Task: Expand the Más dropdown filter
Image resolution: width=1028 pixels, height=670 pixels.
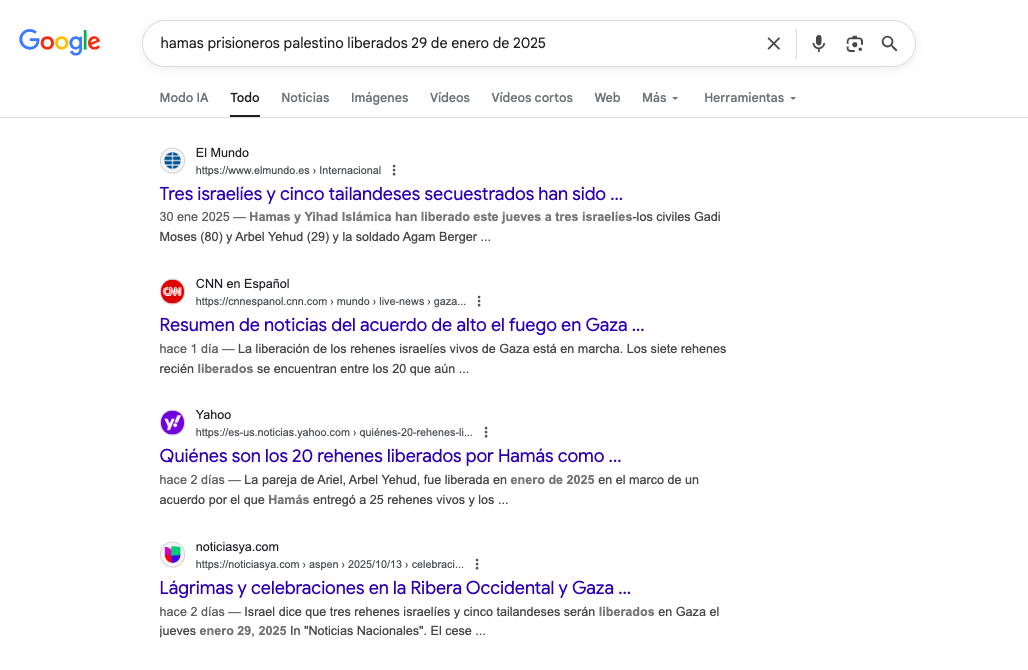Action: pyautogui.click(x=660, y=98)
